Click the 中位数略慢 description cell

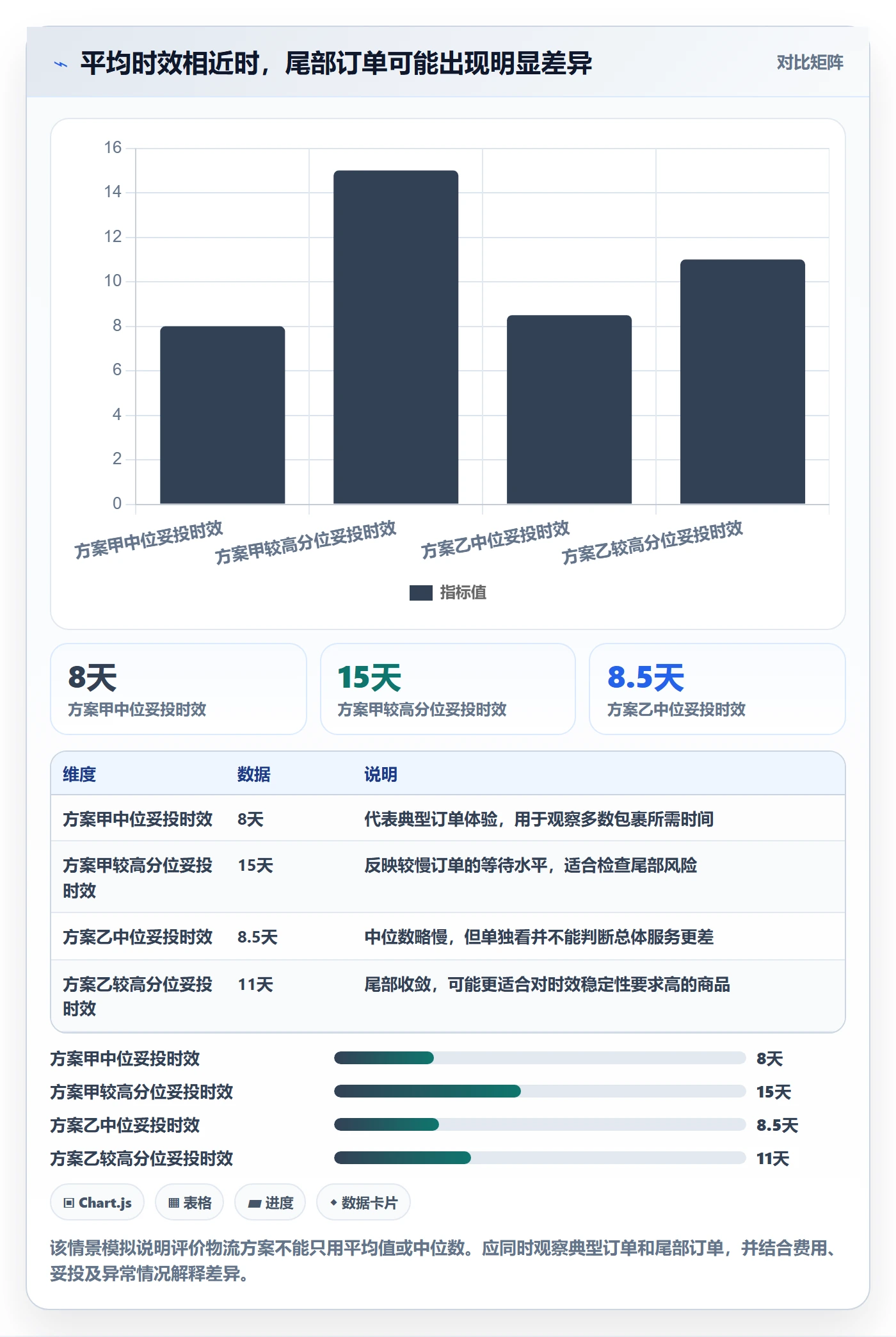pos(539,937)
